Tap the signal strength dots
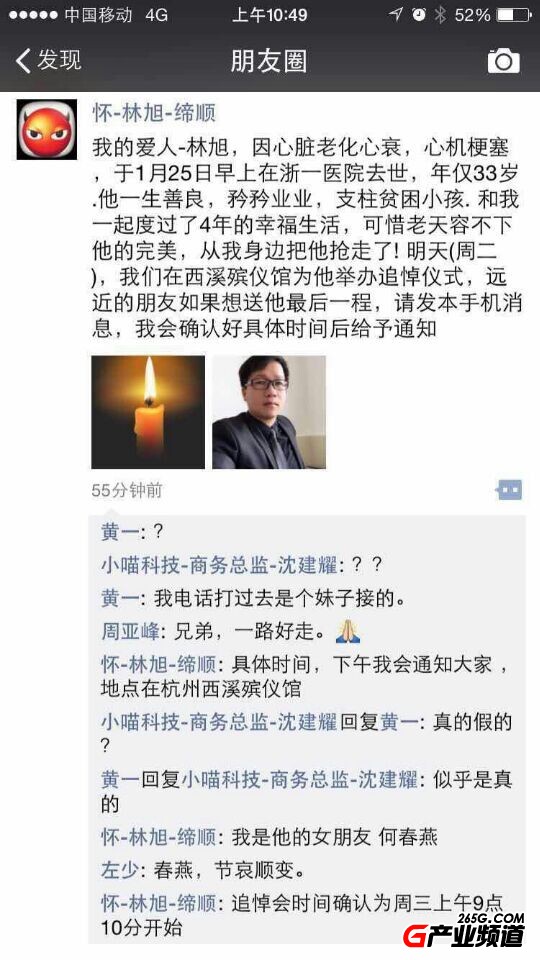 (x=34, y=15)
